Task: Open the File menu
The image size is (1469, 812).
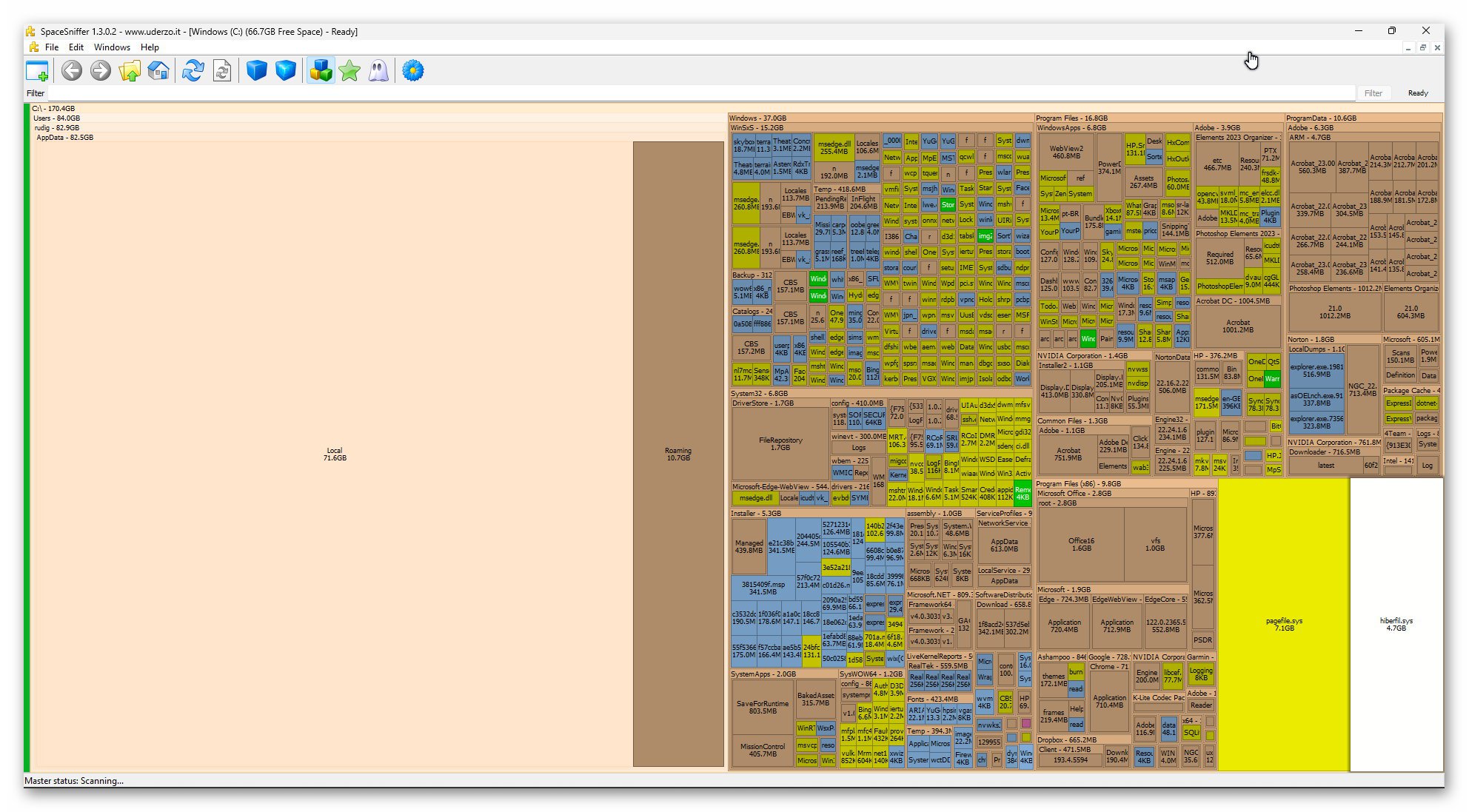Action: tap(52, 47)
